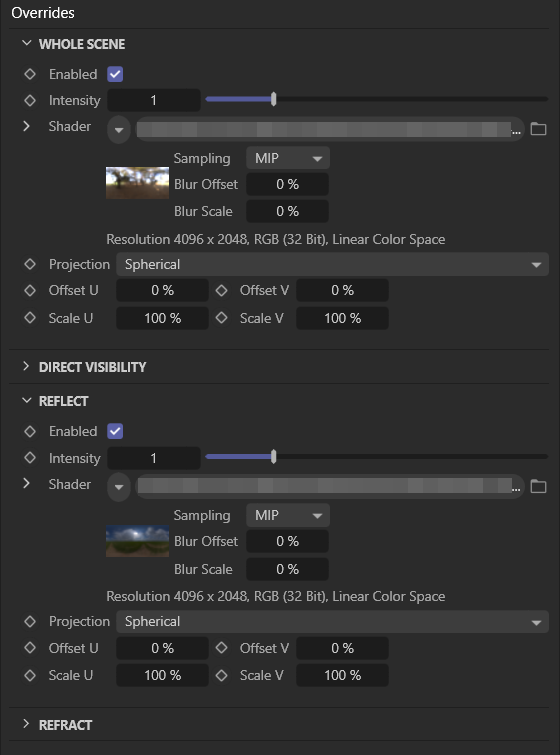
Task: Open Reflect Sampling MIP dropdown
Action: click(x=288, y=515)
